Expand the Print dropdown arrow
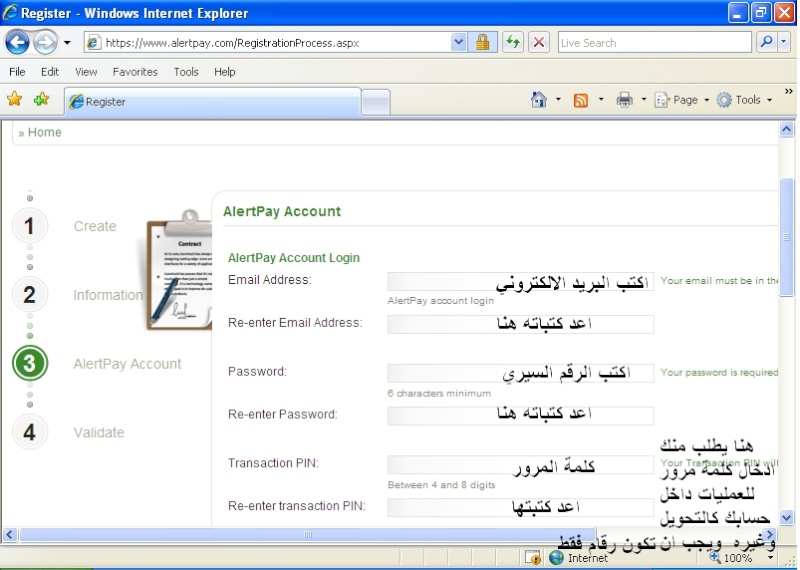The height and width of the screenshot is (570, 800). (x=644, y=100)
